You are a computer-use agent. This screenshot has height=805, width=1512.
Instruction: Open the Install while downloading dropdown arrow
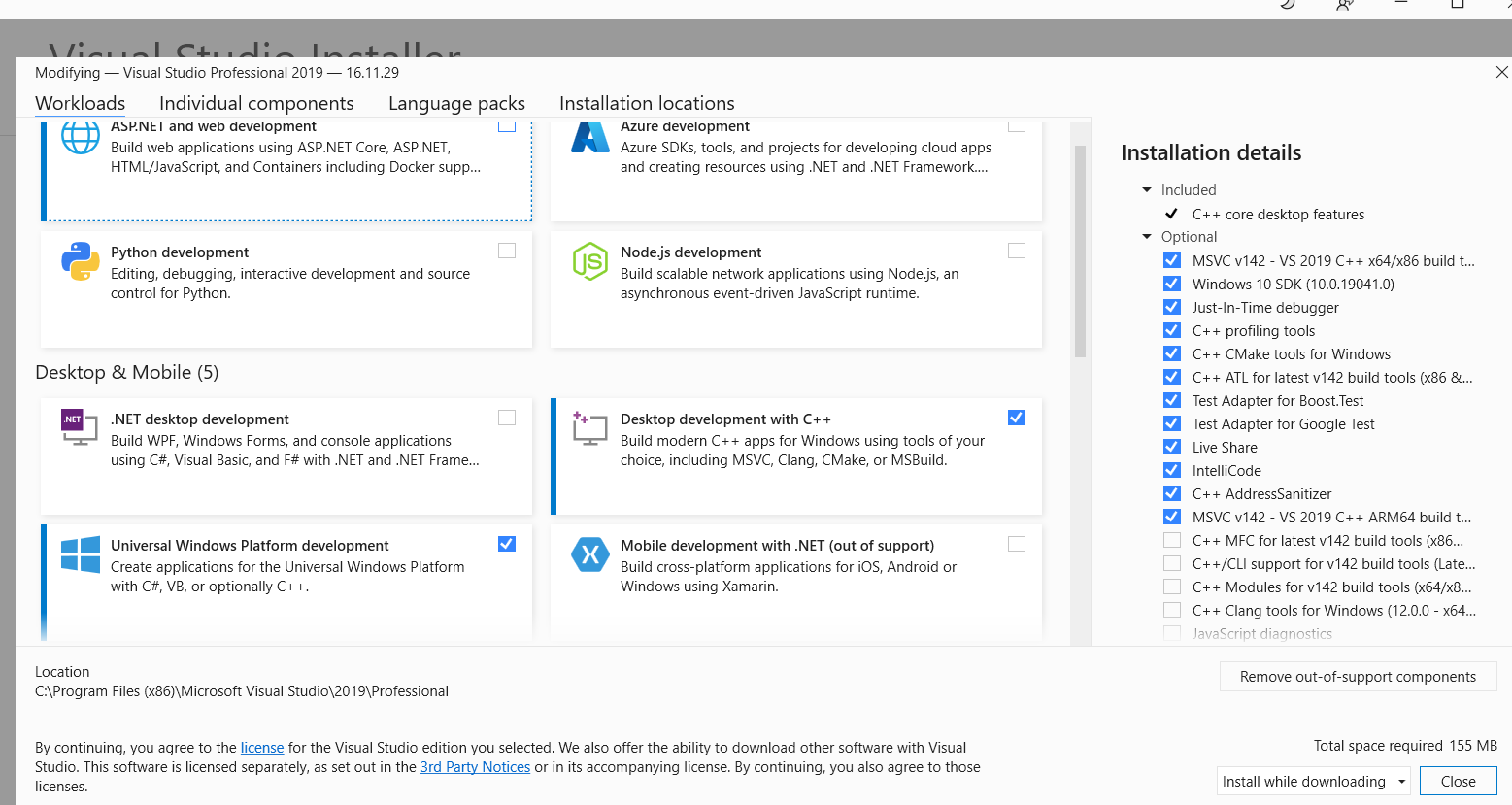coord(1401,782)
